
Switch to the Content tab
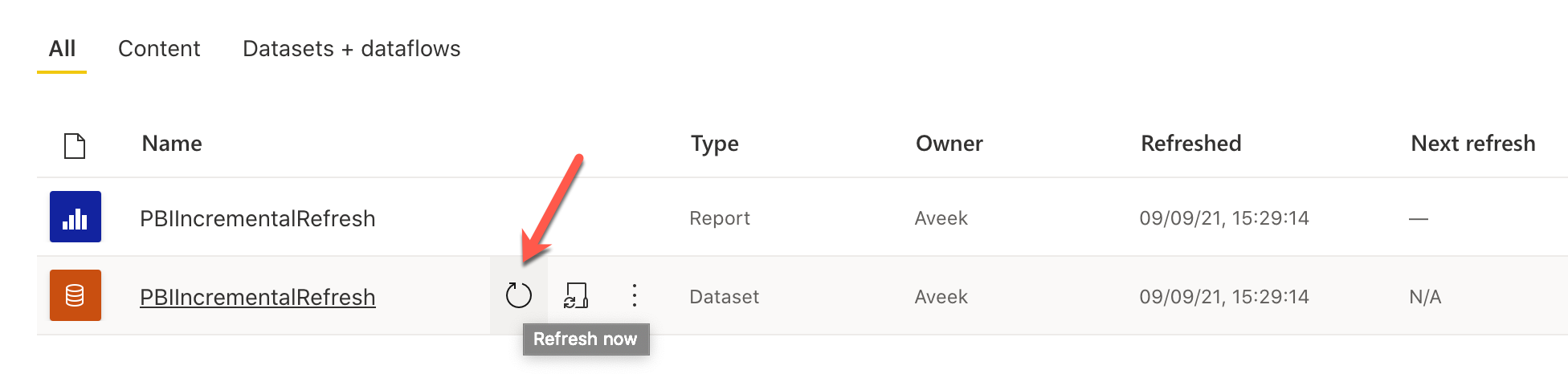(x=159, y=49)
